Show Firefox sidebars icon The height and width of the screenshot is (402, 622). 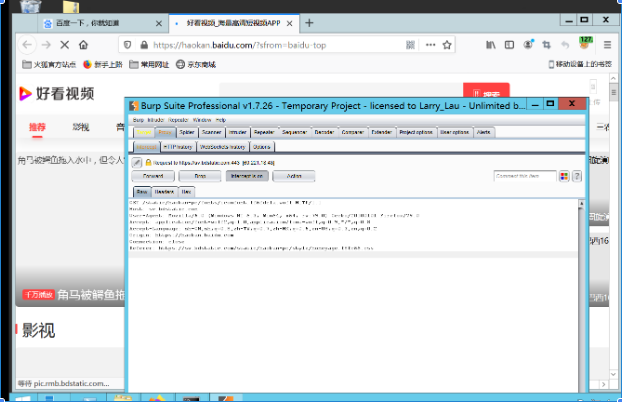(509, 45)
